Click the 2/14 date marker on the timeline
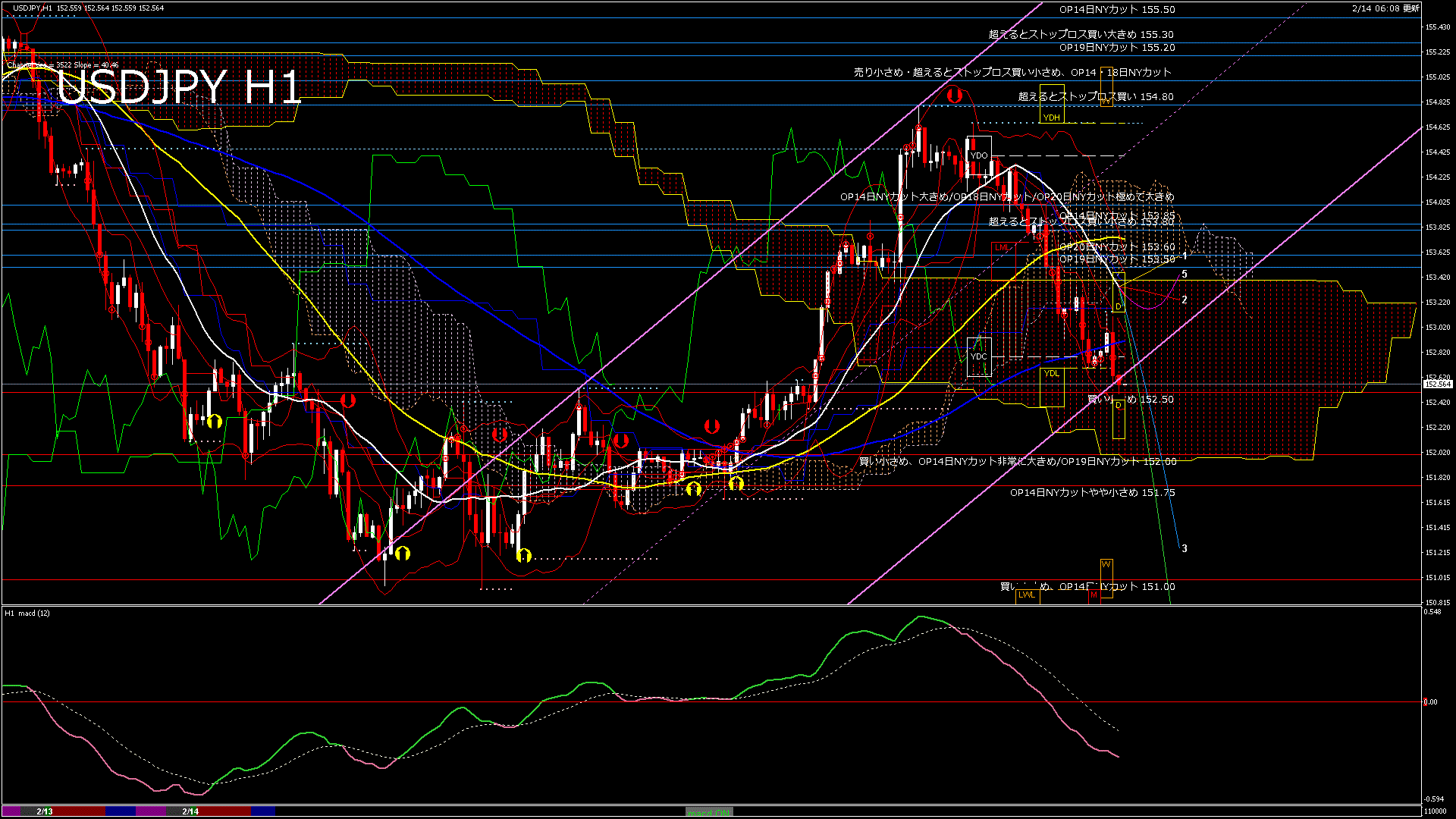Viewport: 1456px width, 819px height. point(190,811)
